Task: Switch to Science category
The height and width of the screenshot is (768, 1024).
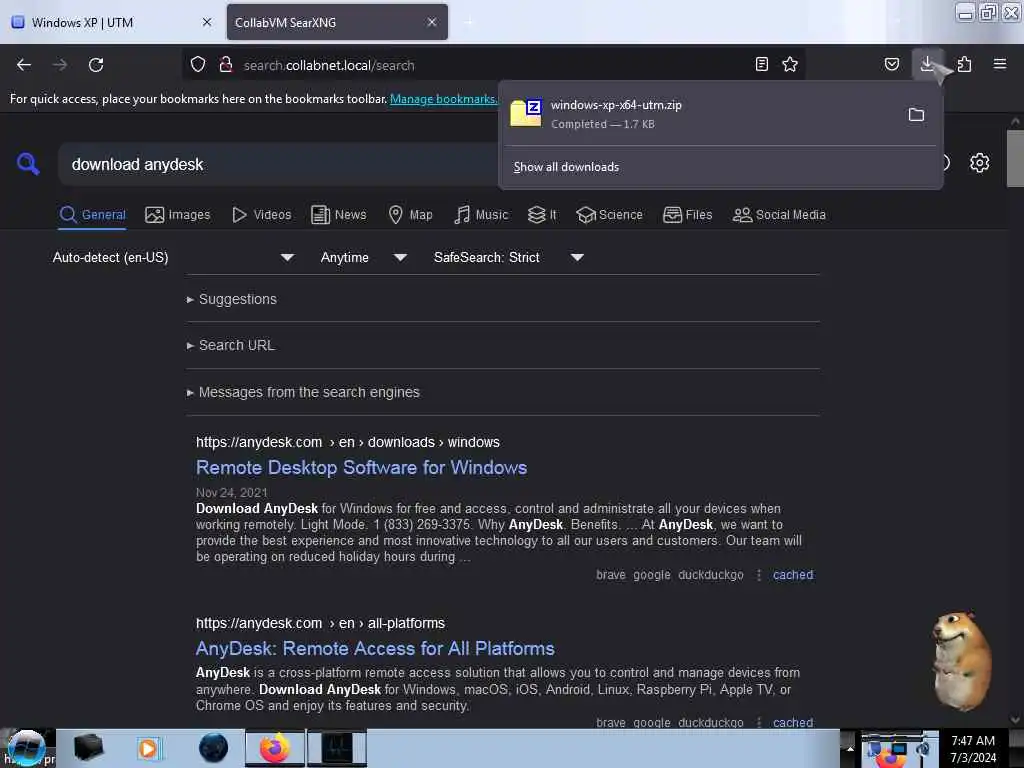Action: coord(609,215)
